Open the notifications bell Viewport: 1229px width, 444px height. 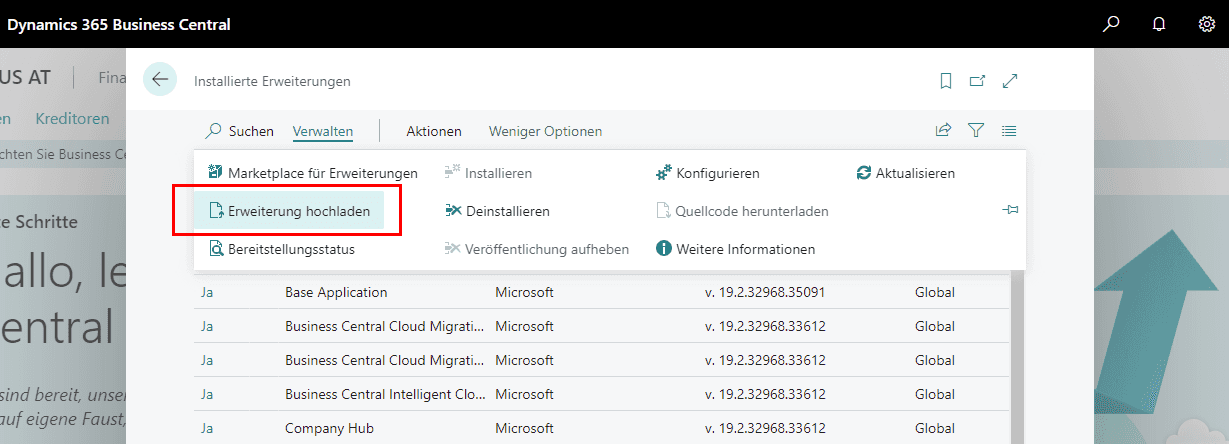[x=1159, y=24]
